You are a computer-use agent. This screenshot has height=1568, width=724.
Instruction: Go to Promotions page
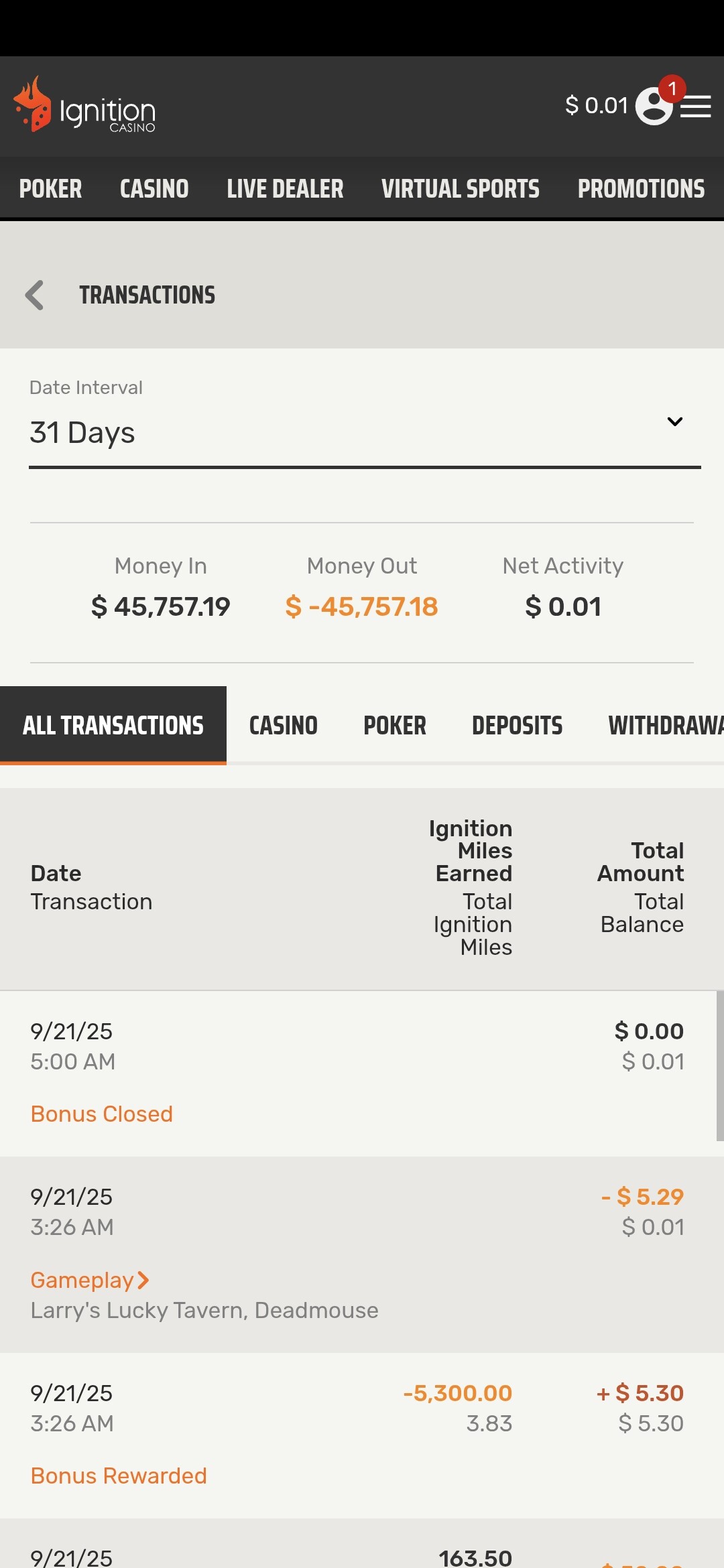tap(641, 189)
